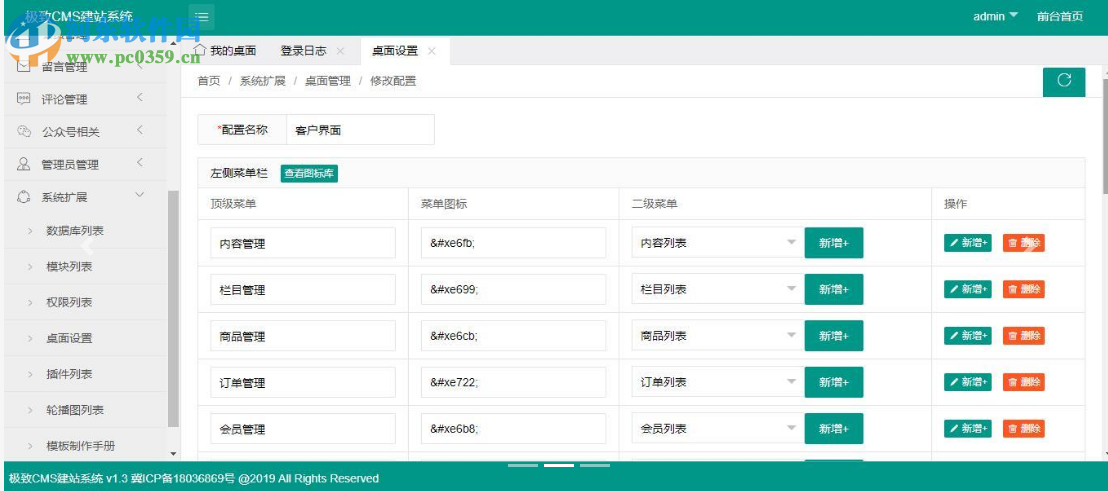Screen dimensions: 1108x491
Task: Click the 内容管理 top menu input
Action: click(303, 243)
